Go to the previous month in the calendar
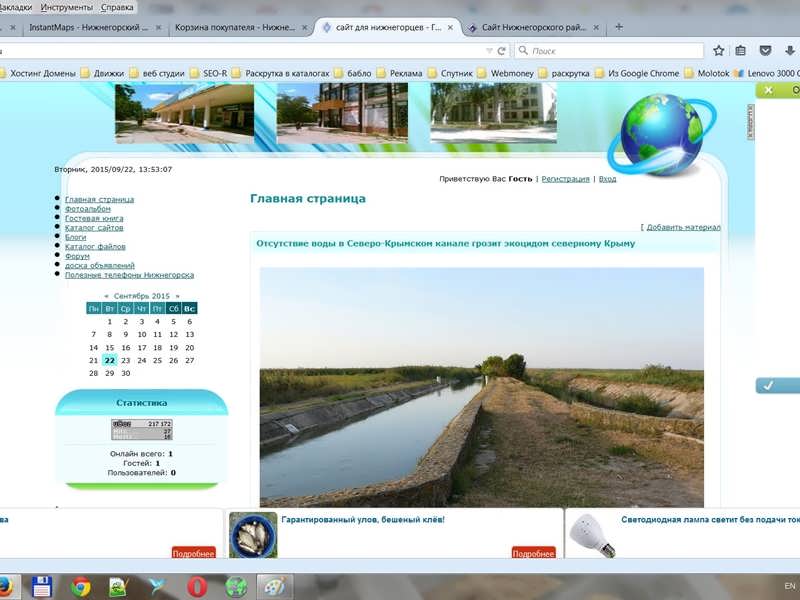Screen dimensions: 800x600 click(x=107, y=296)
